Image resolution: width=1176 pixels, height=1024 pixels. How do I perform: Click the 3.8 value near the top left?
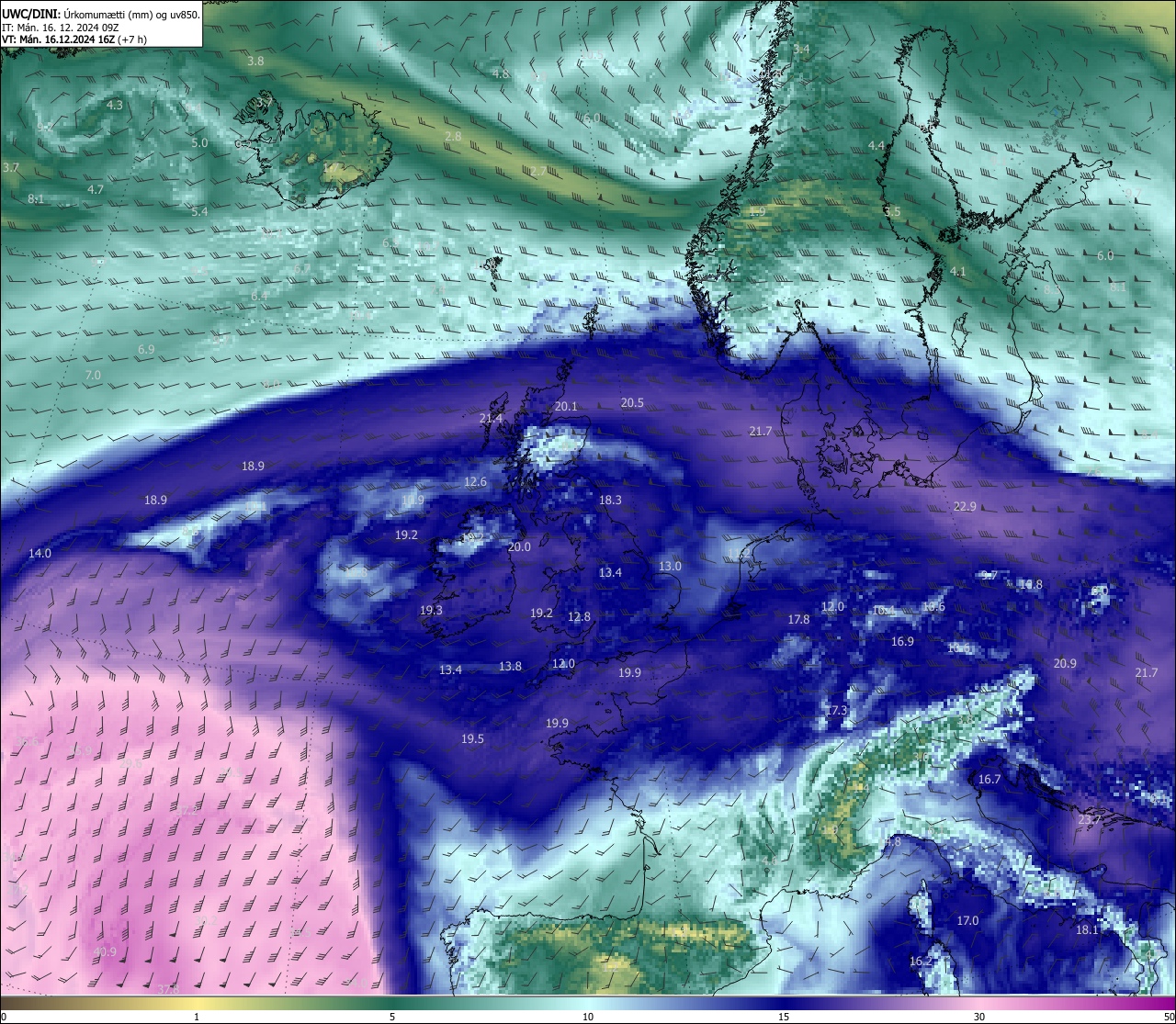pyautogui.click(x=255, y=61)
